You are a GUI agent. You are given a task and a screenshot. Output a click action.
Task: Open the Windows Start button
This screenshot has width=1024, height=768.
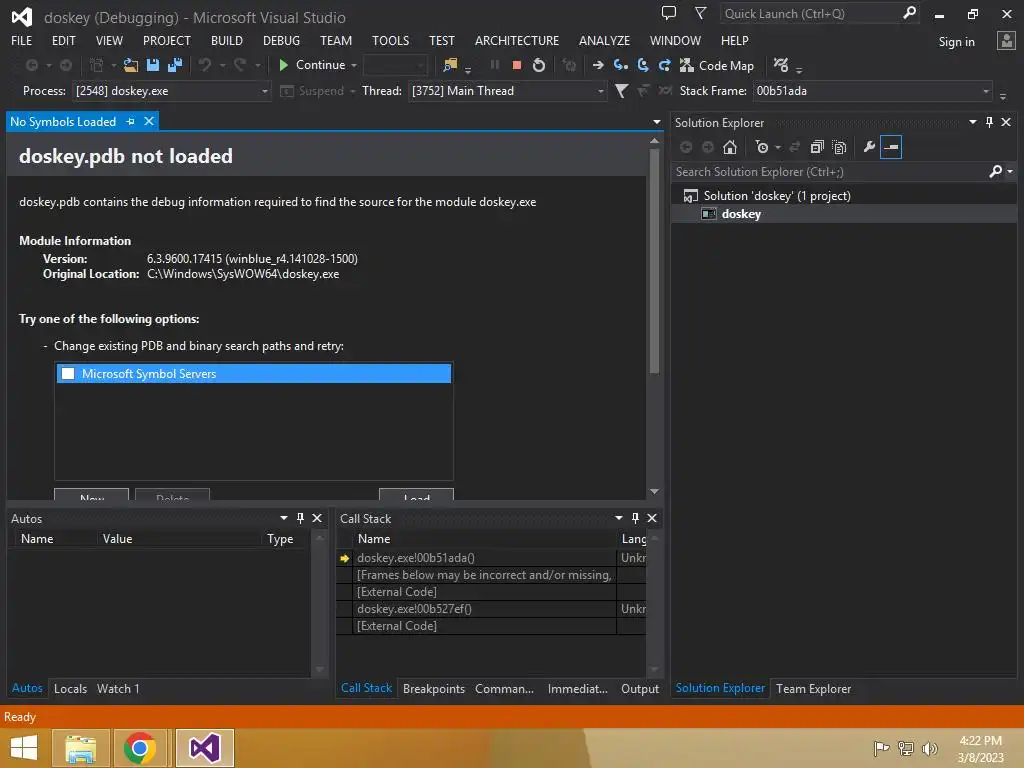pyautogui.click(x=24, y=748)
